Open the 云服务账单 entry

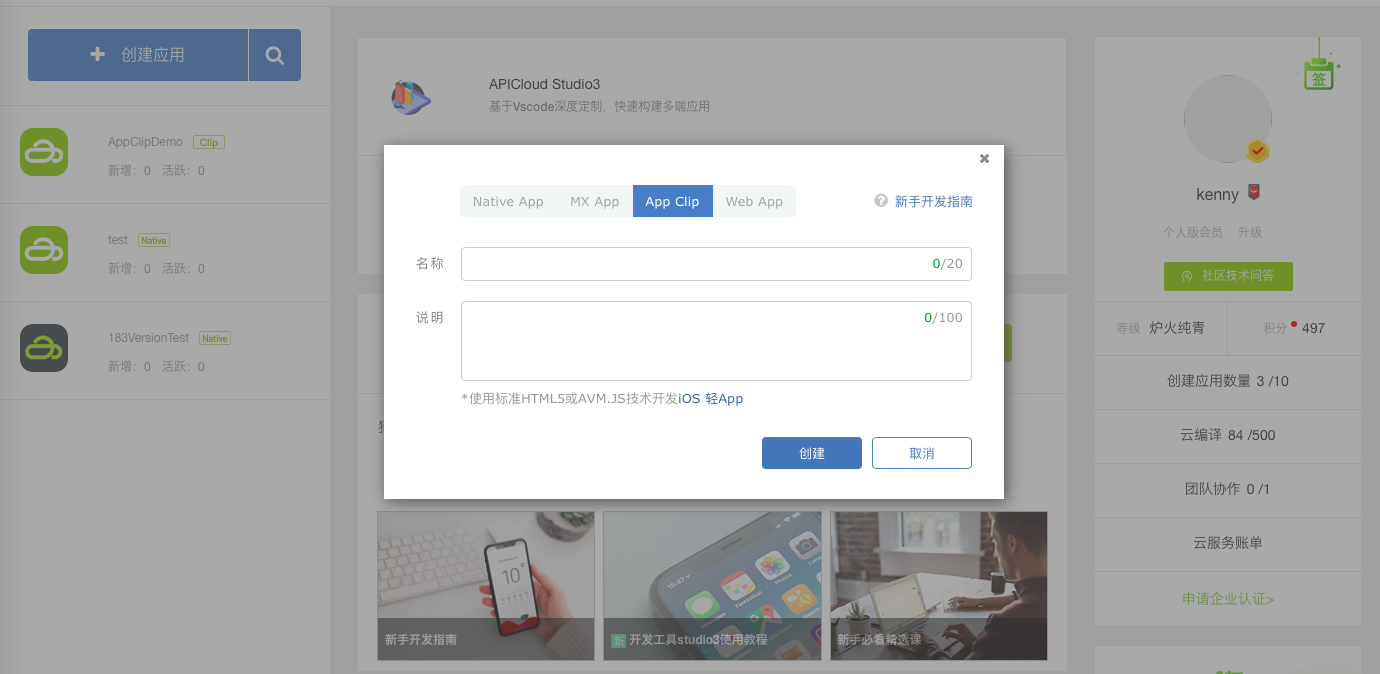coord(1228,543)
